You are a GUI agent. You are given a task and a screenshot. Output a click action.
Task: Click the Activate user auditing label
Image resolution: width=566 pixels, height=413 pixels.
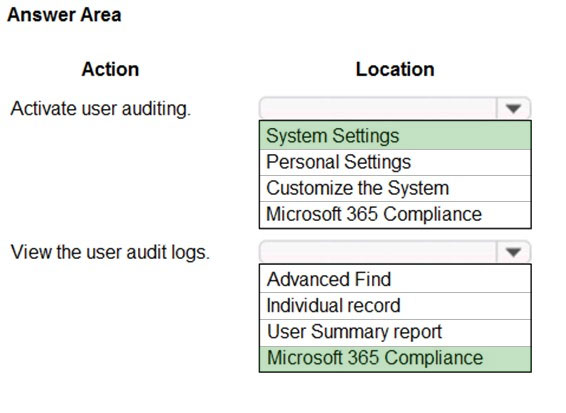tap(101, 108)
